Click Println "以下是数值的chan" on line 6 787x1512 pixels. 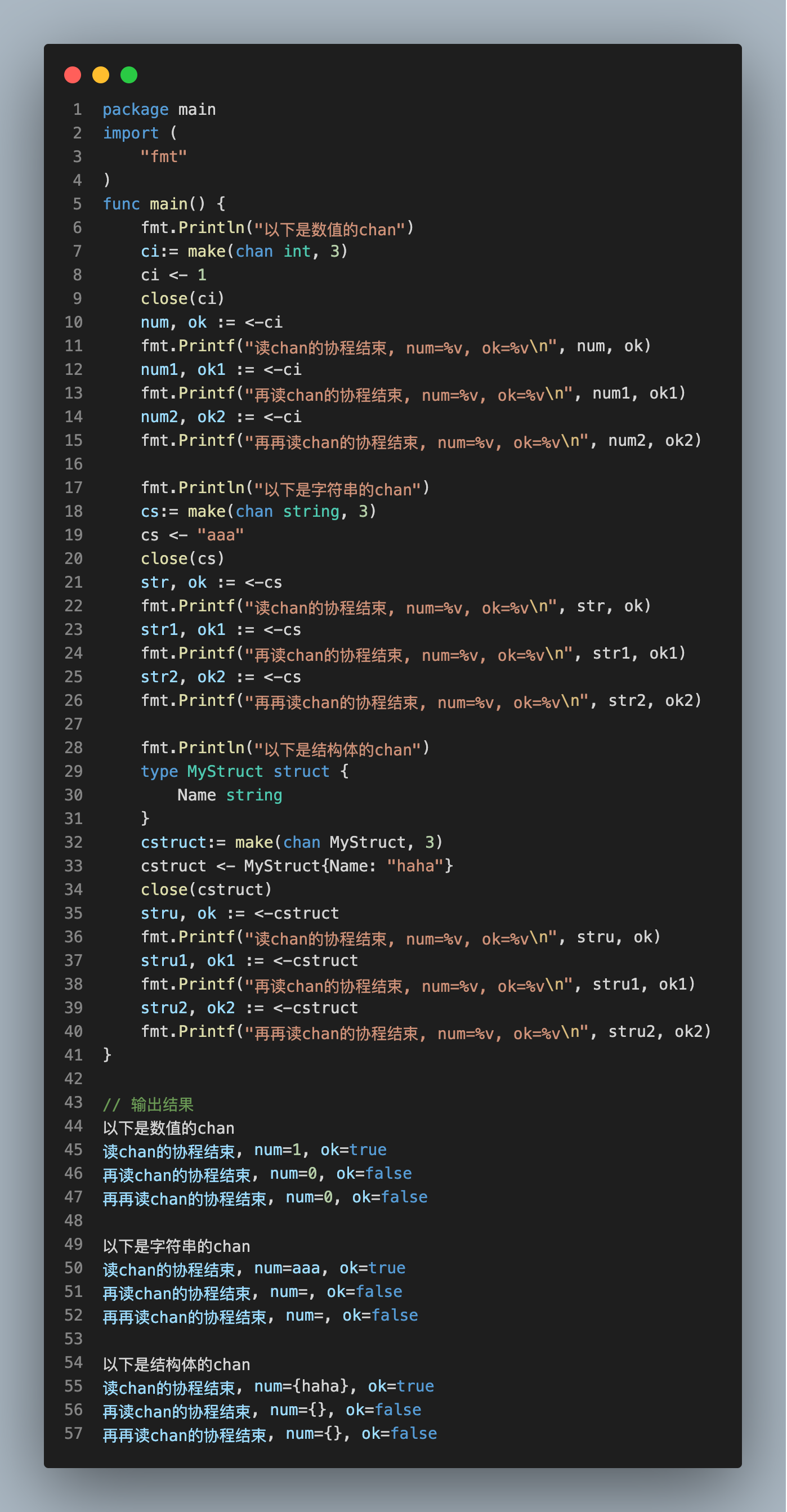[278, 229]
